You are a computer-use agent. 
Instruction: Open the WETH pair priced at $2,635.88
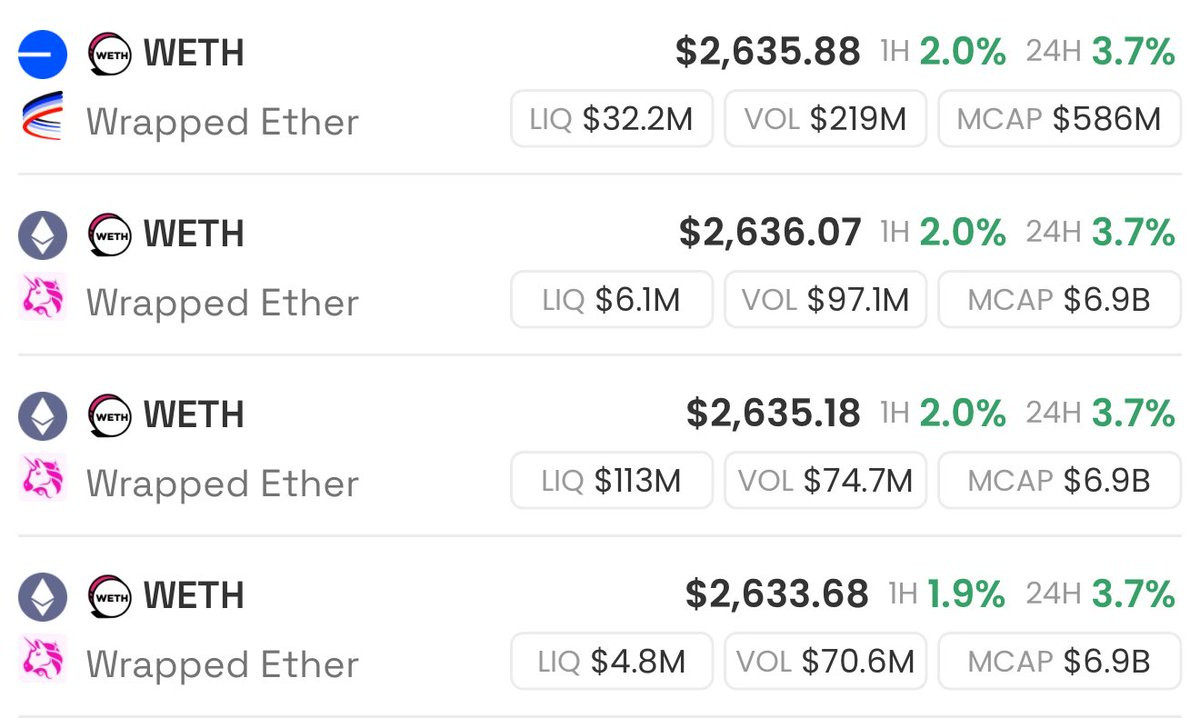[x=767, y=52]
